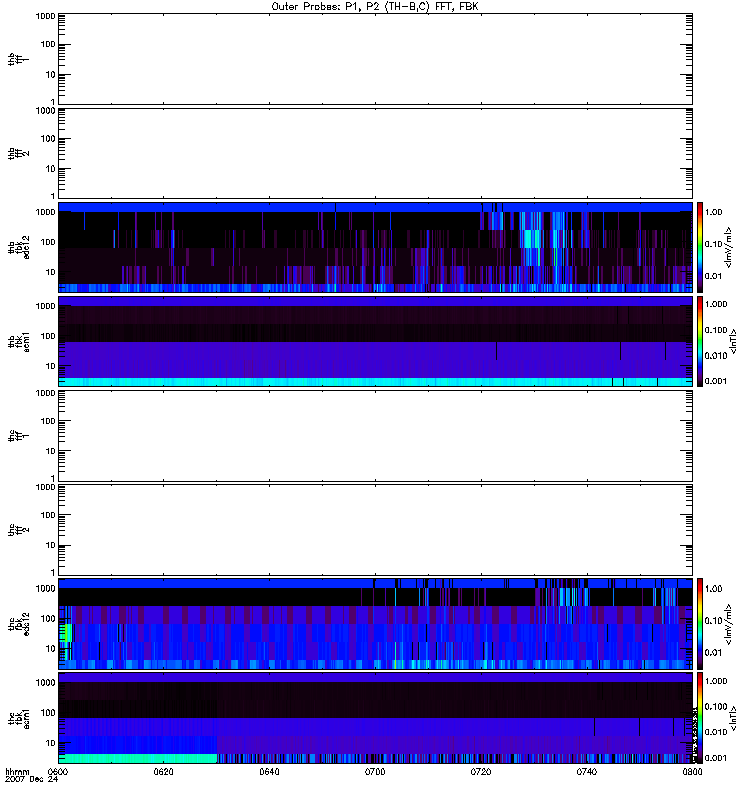Screen dimensions: 750x800
Task: Select the thb fbk scm1 spectrogram panel
Action: (x=375, y=341)
